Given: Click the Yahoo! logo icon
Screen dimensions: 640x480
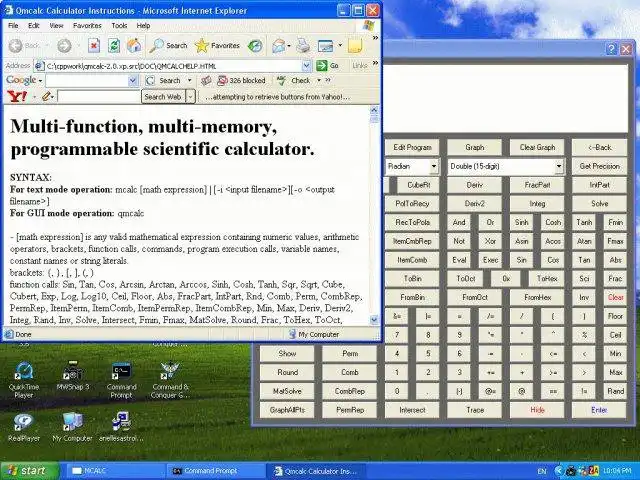Looking at the screenshot, I should coord(17,97).
